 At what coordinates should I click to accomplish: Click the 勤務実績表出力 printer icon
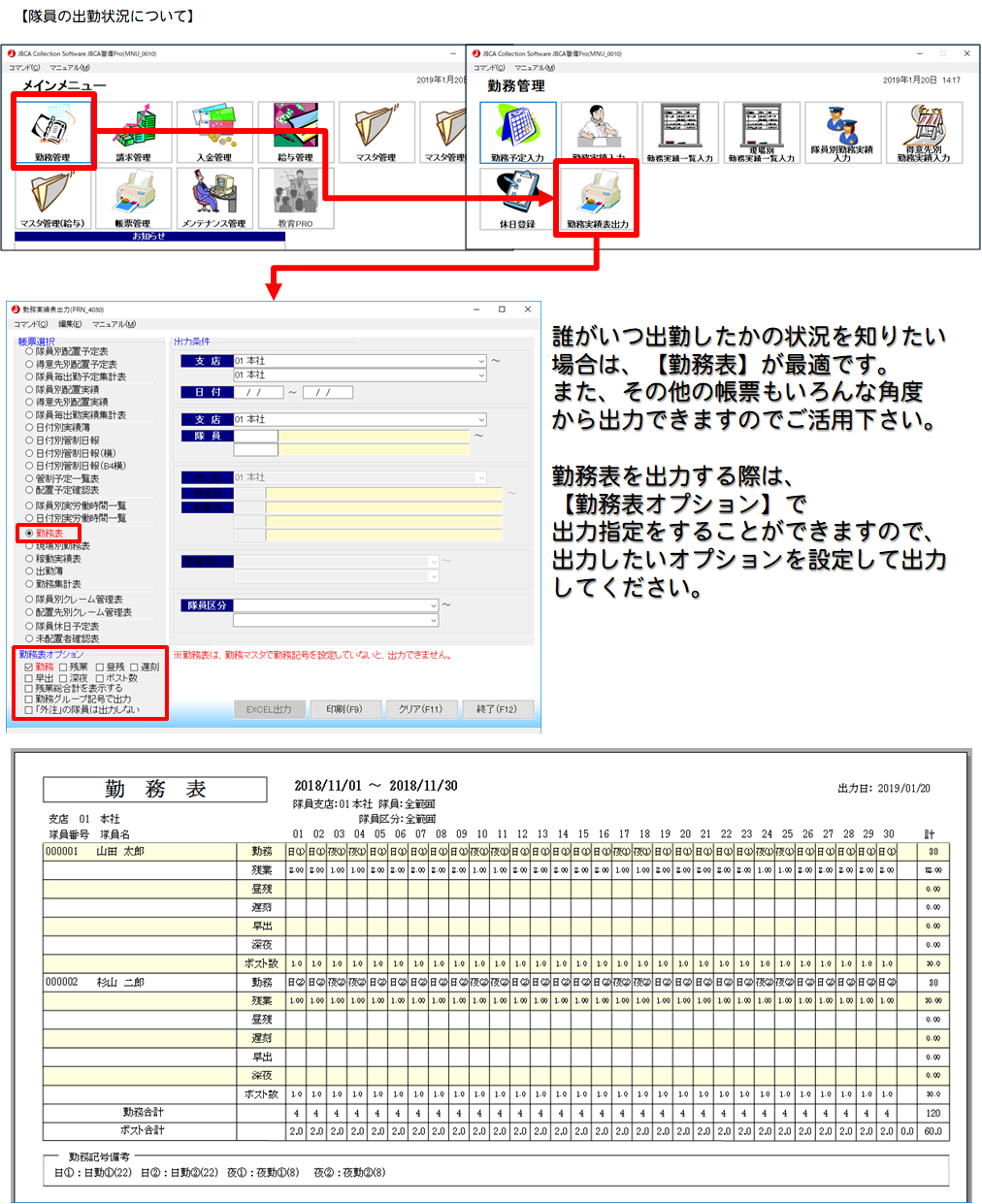pos(598,198)
